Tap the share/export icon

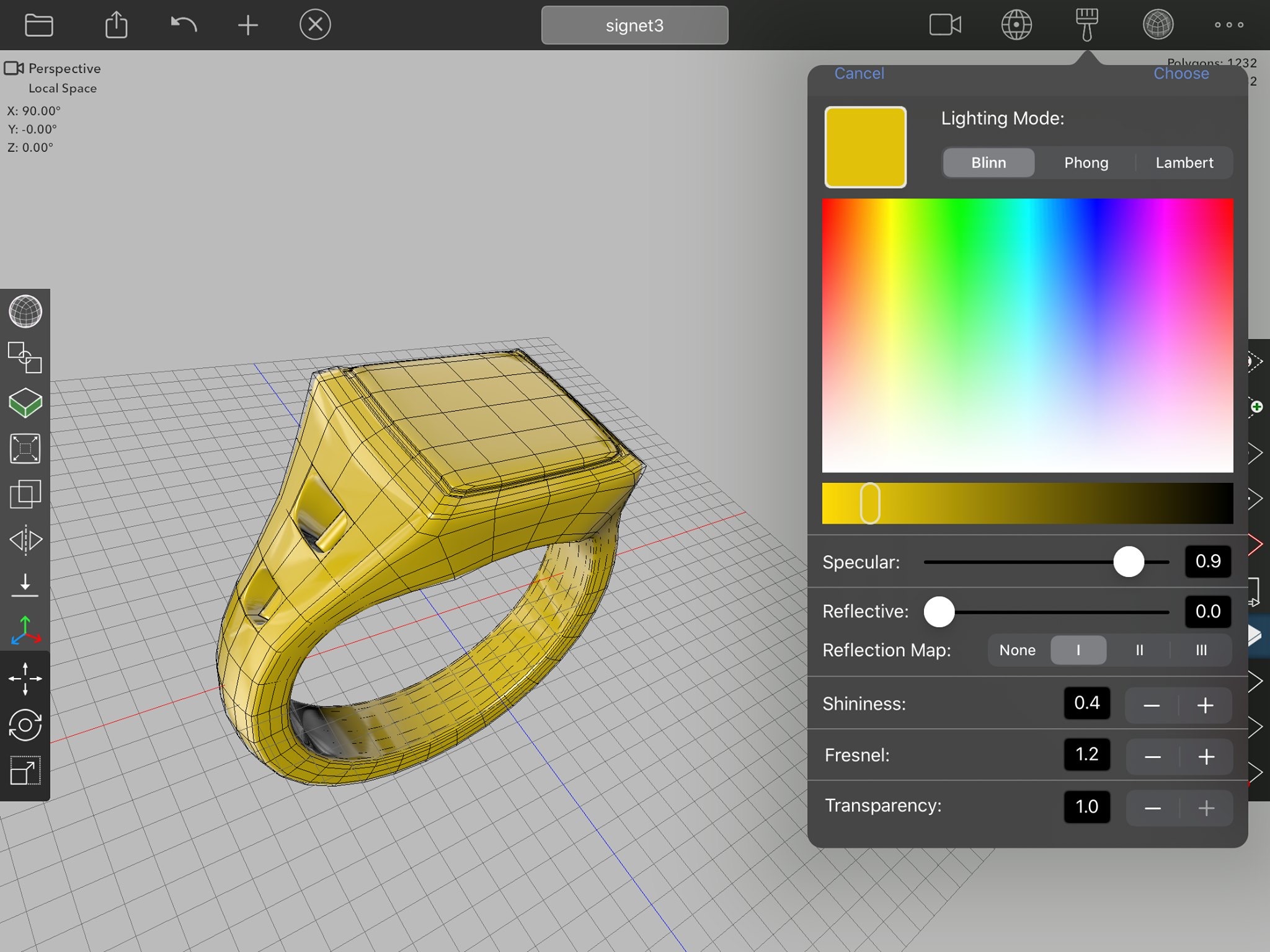[116, 25]
